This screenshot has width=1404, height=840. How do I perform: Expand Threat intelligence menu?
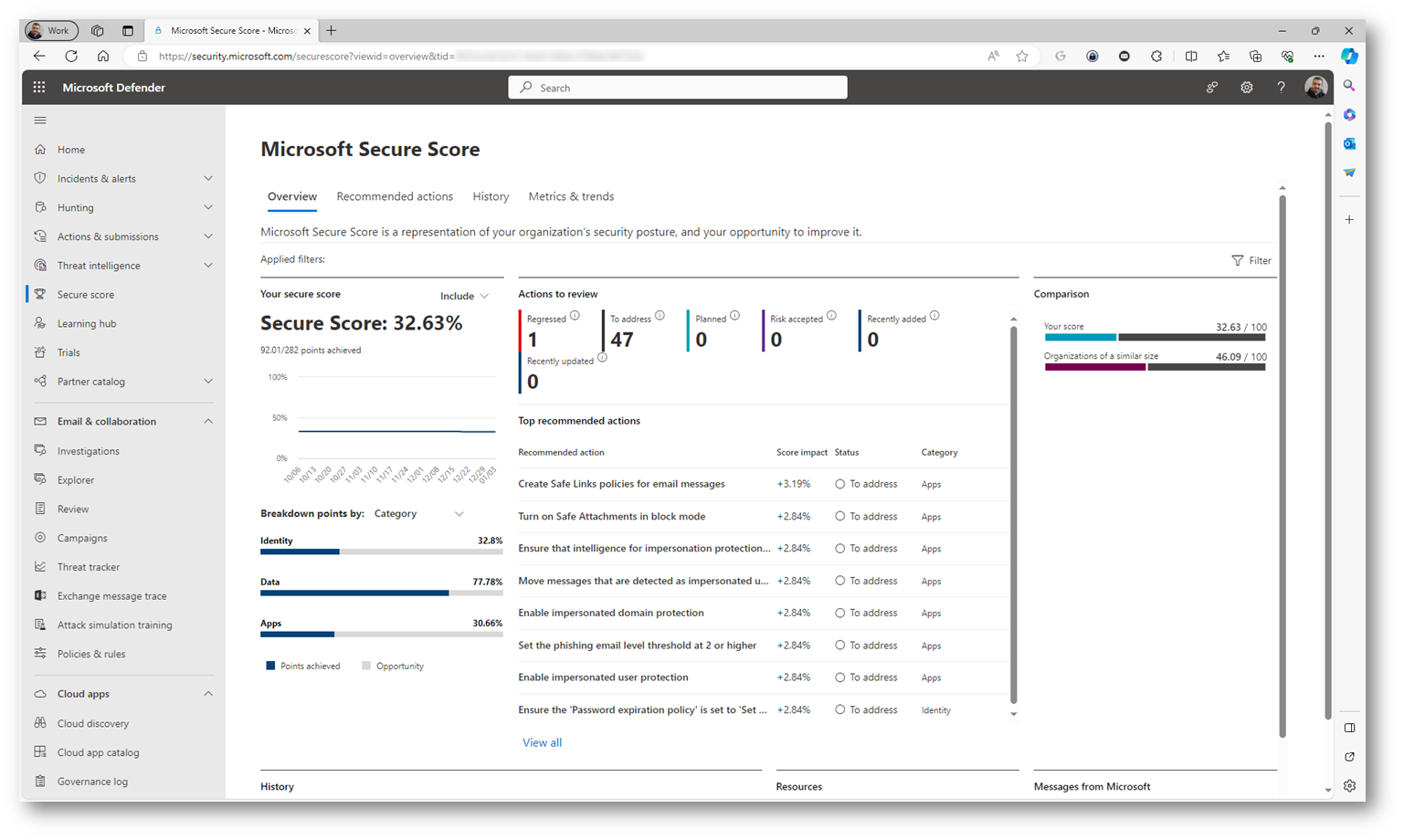click(x=208, y=266)
